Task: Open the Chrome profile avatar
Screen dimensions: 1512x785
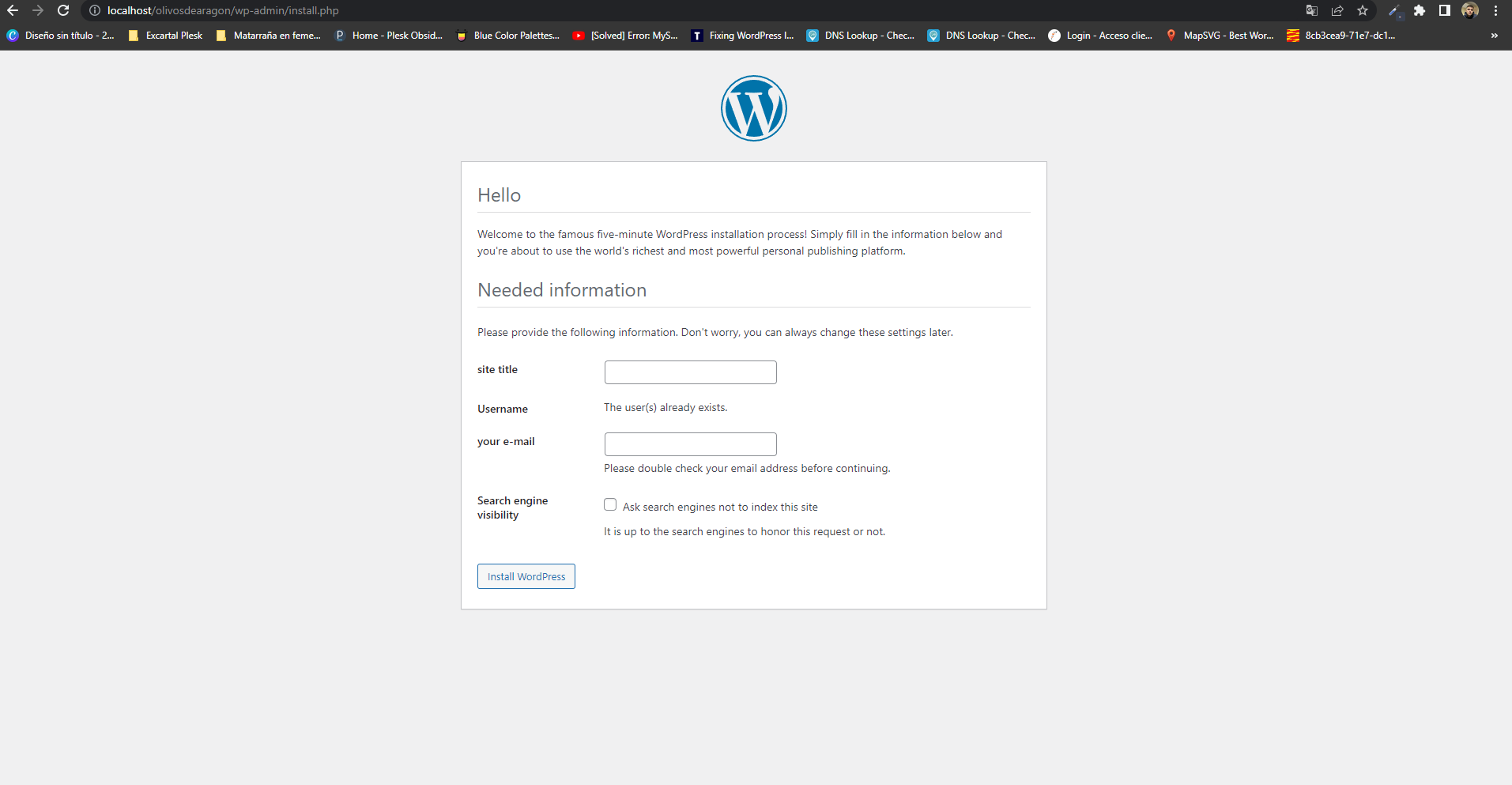Action: tap(1470, 10)
